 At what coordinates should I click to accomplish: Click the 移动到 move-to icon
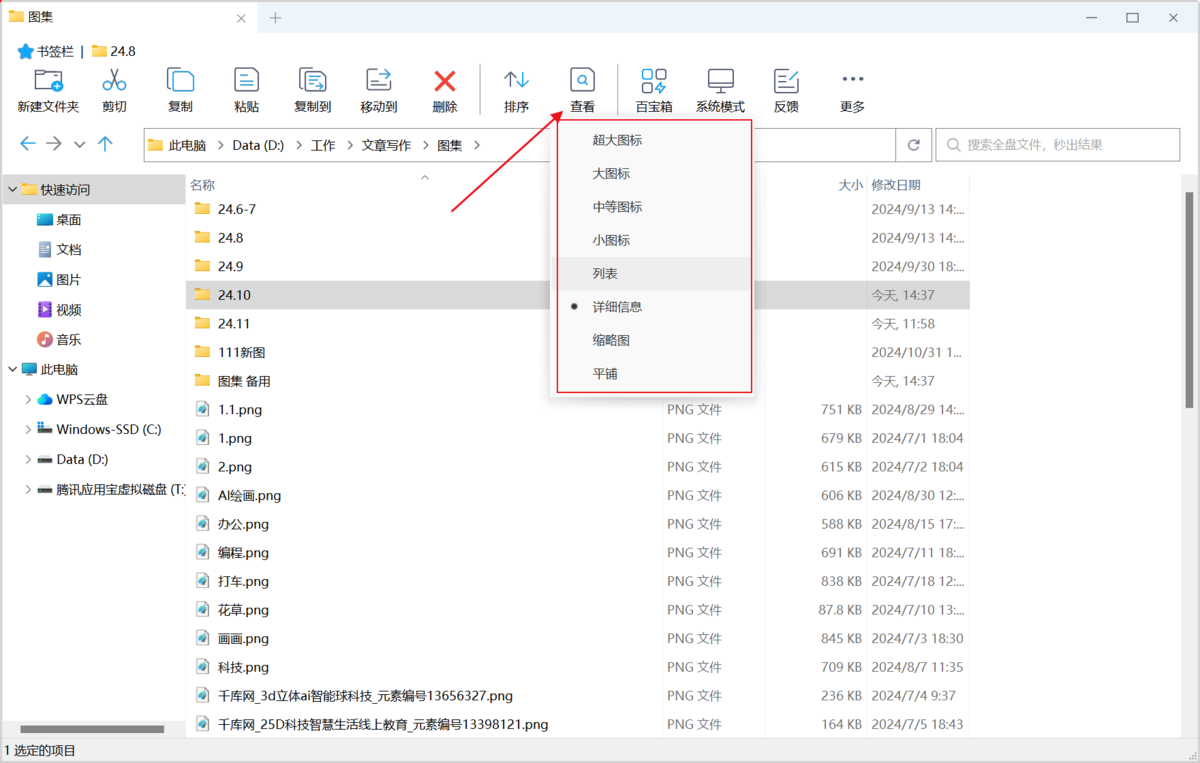click(x=378, y=88)
